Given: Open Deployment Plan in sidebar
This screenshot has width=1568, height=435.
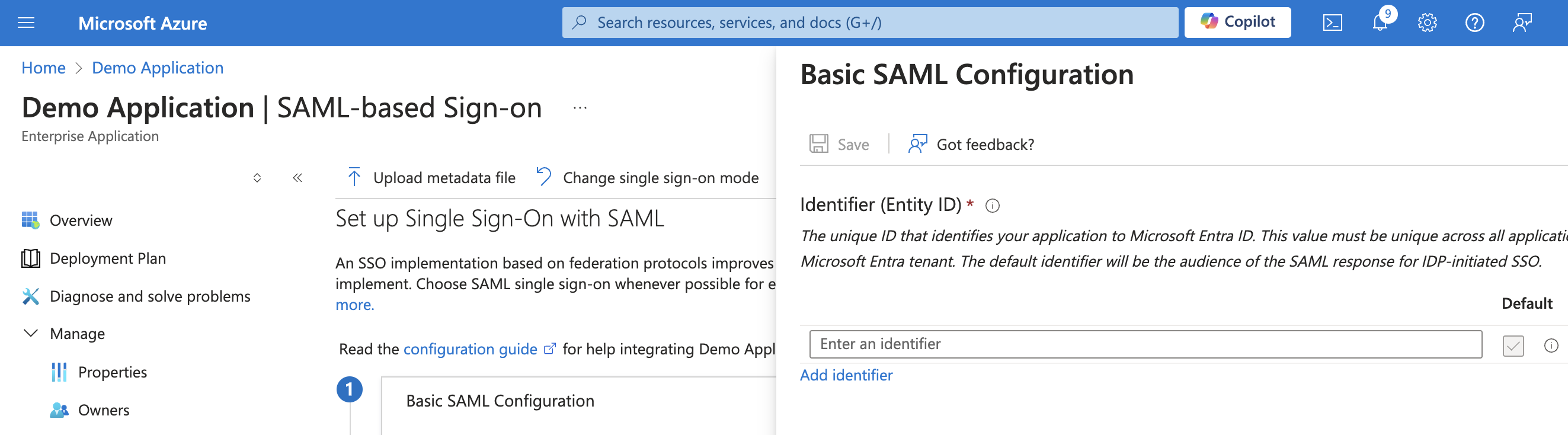Looking at the screenshot, I should [108, 258].
